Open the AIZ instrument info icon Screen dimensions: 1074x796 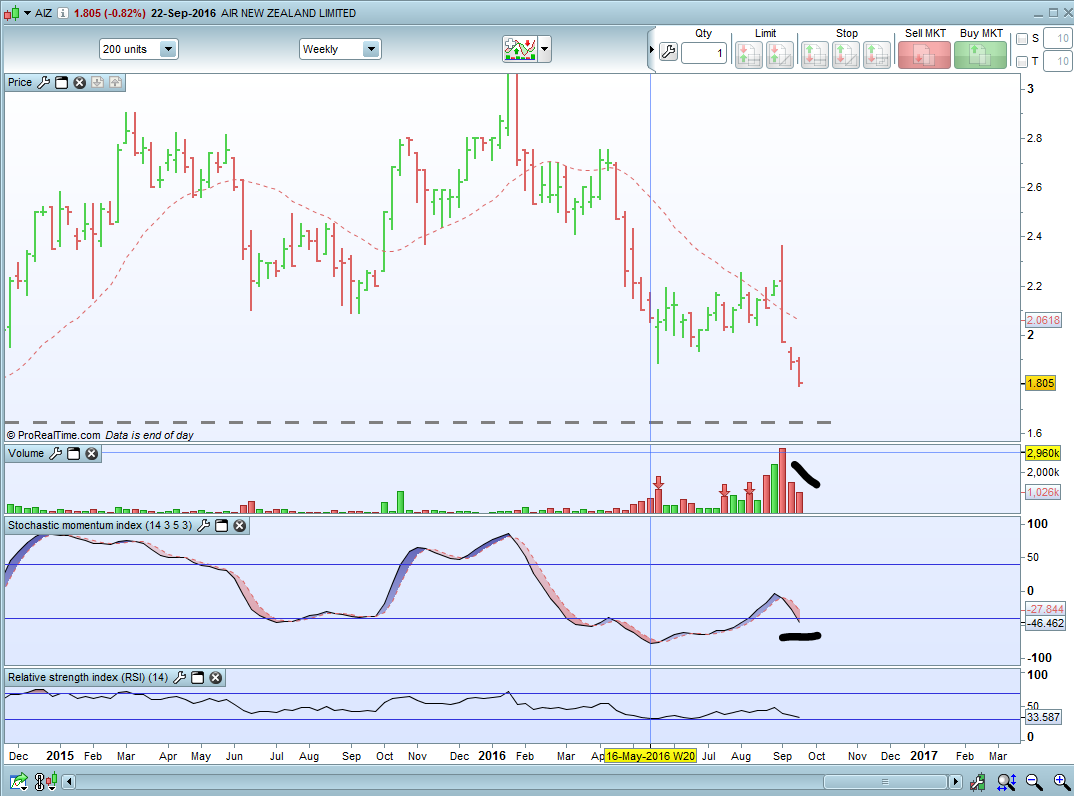click(x=62, y=13)
